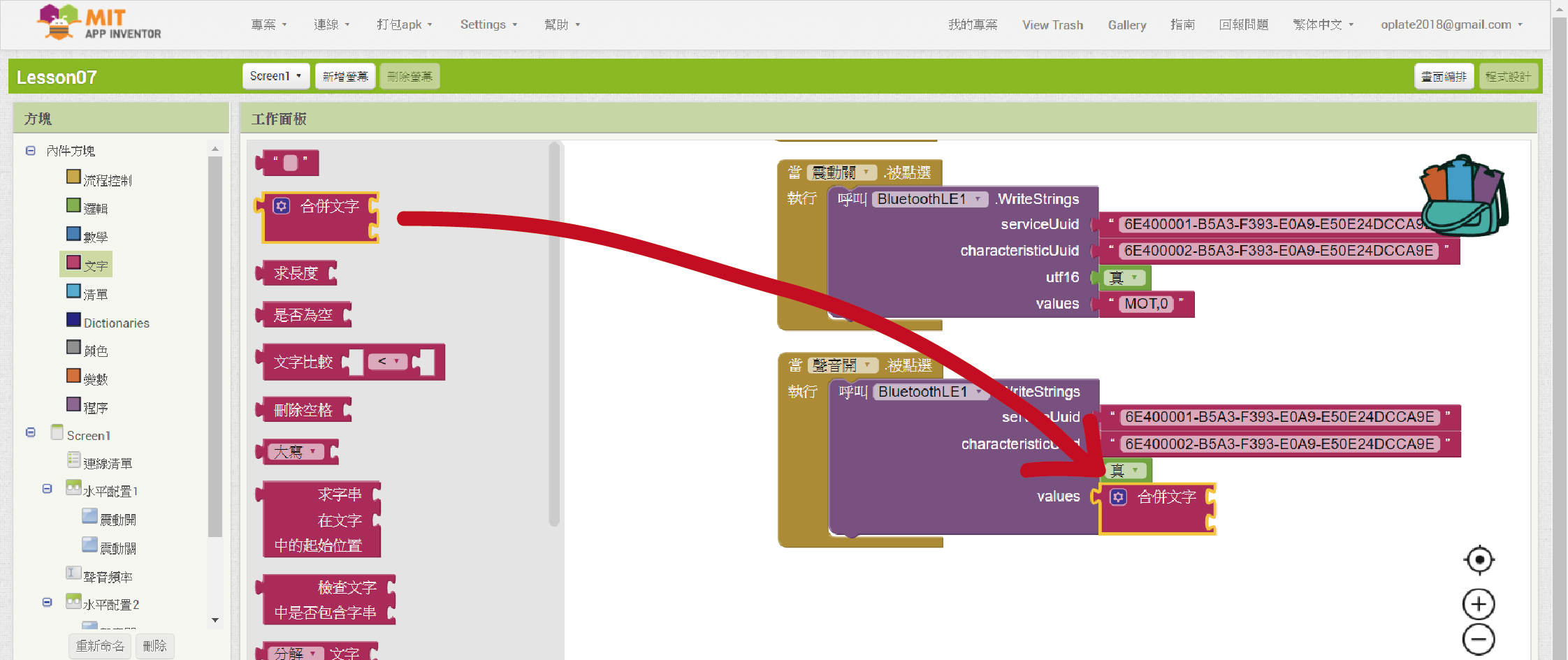Zoom in with the plus icon
1568x660 pixels.
(x=1479, y=604)
